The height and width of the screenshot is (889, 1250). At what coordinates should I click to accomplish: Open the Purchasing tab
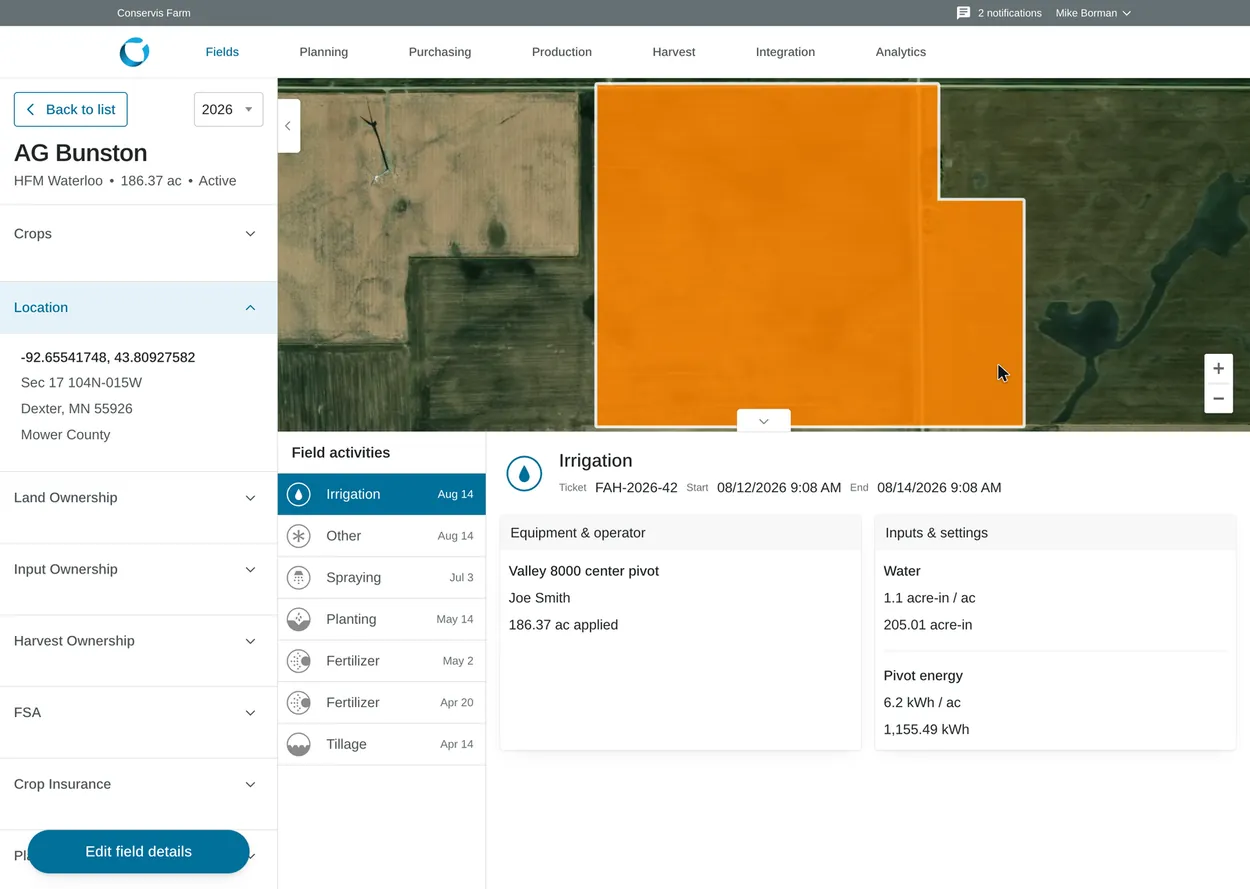pos(440,52)
